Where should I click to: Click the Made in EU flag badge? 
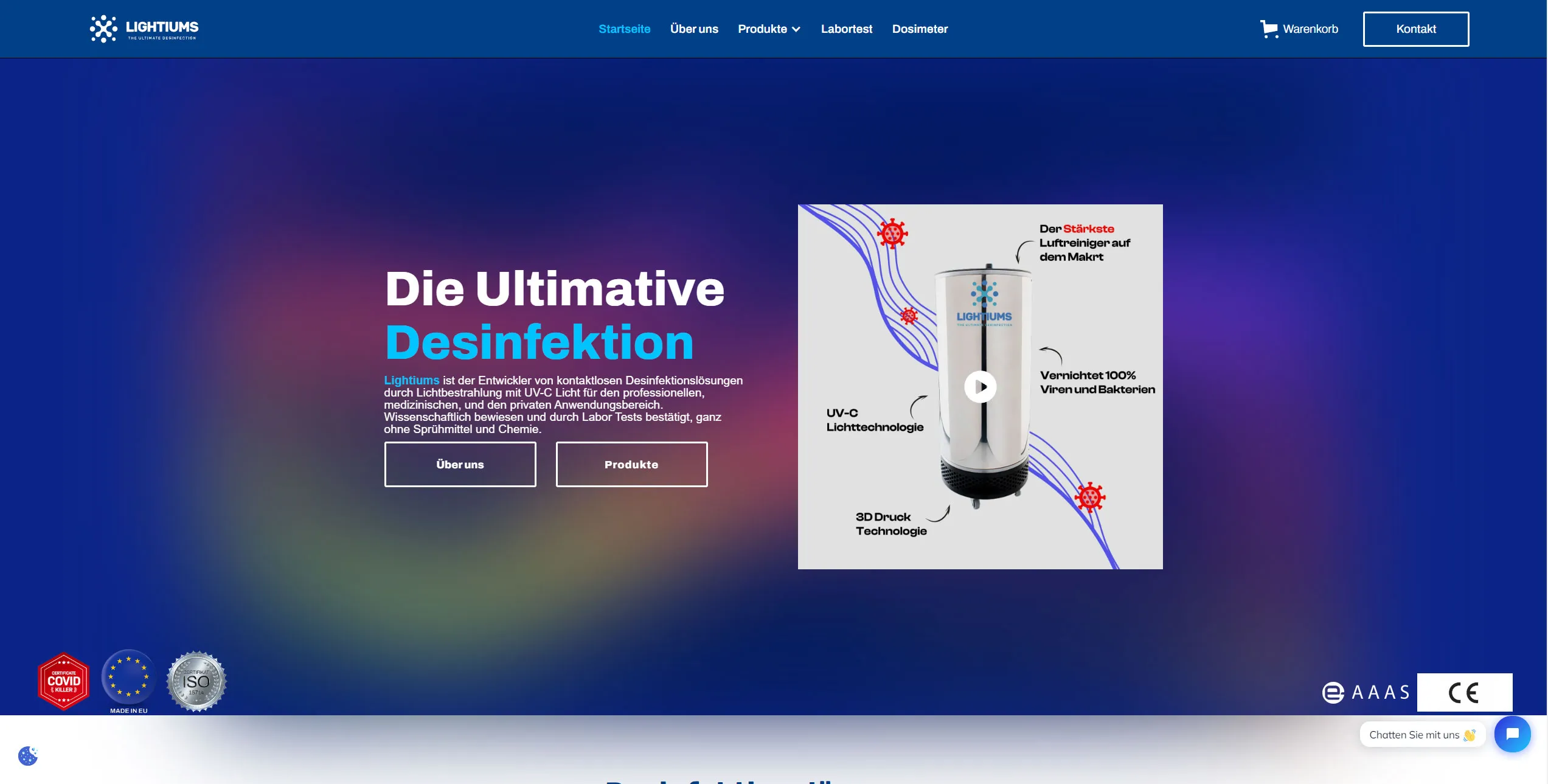point(128,681)
